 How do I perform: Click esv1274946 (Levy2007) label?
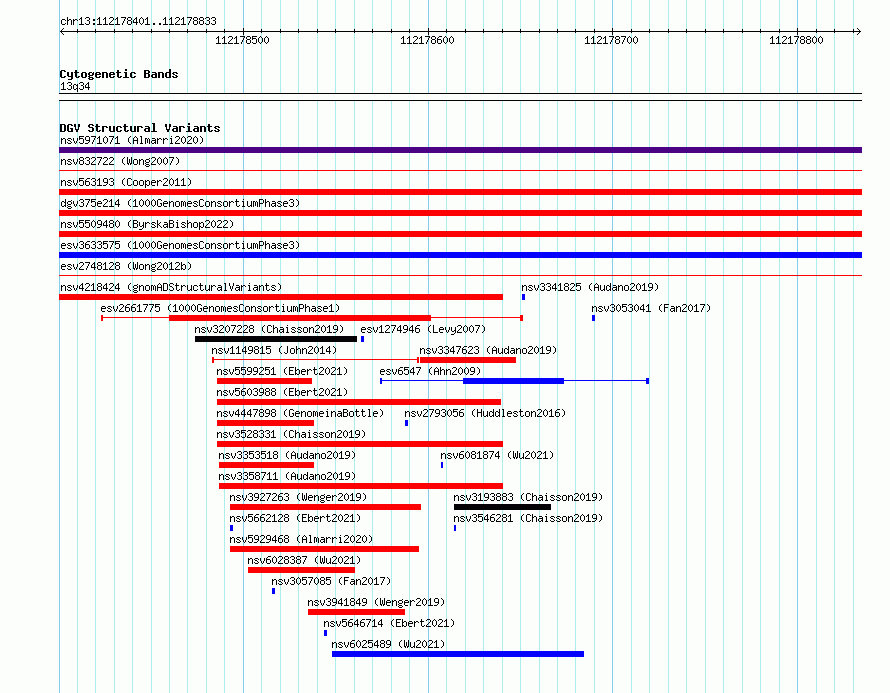(423, 329)
